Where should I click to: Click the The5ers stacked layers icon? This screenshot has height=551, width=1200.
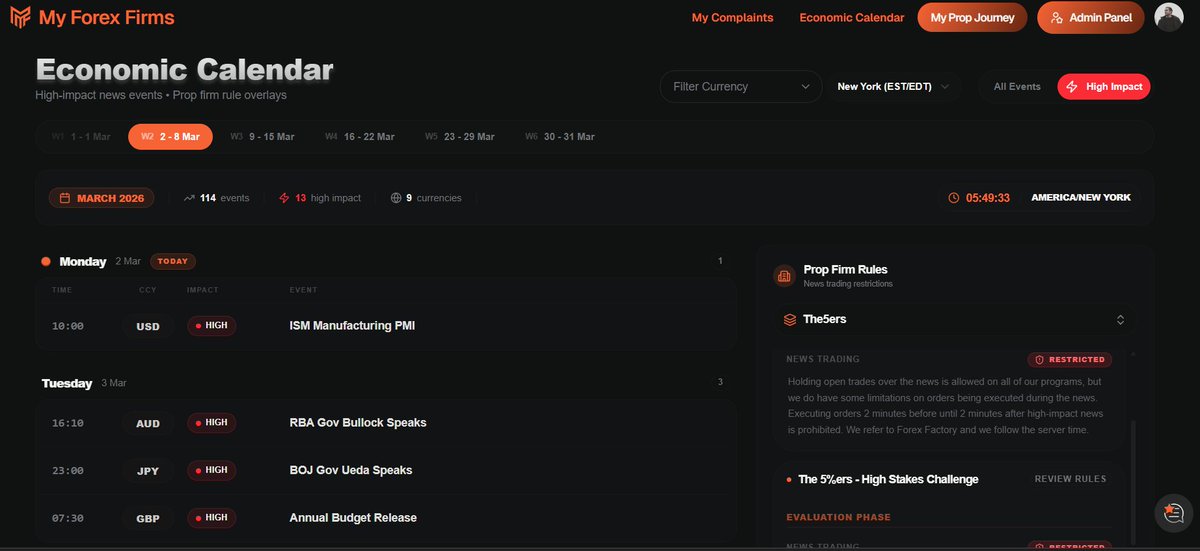(790, 320)
